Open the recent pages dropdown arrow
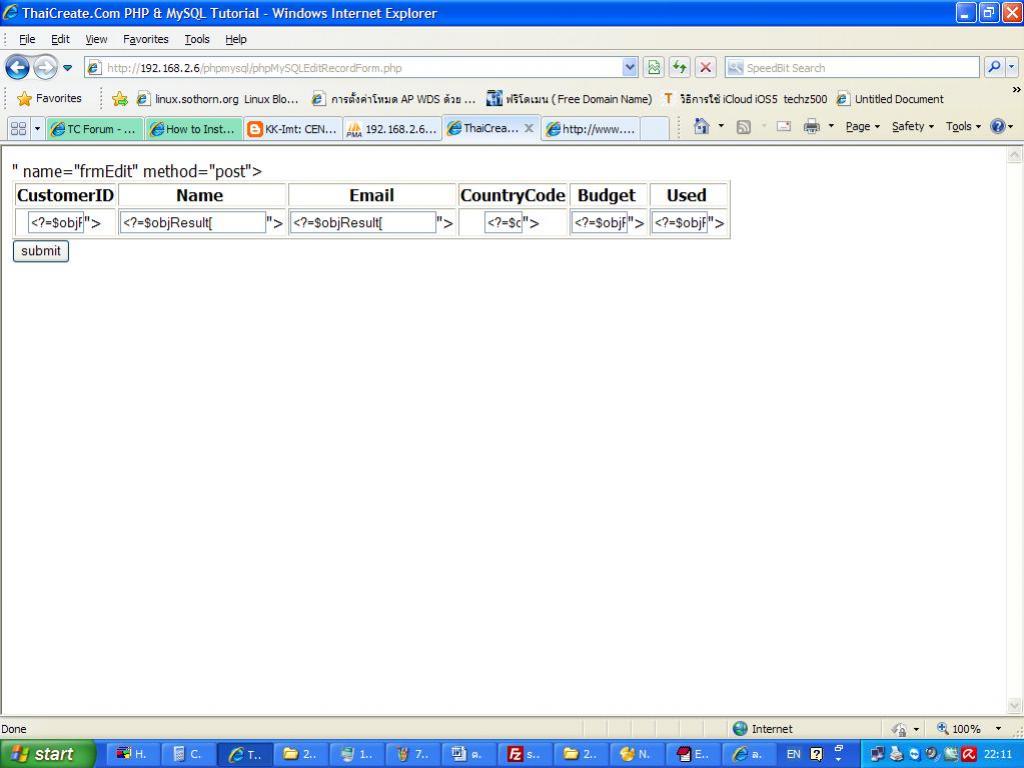This screenshot has width=1024, height=768. [67, 67]
